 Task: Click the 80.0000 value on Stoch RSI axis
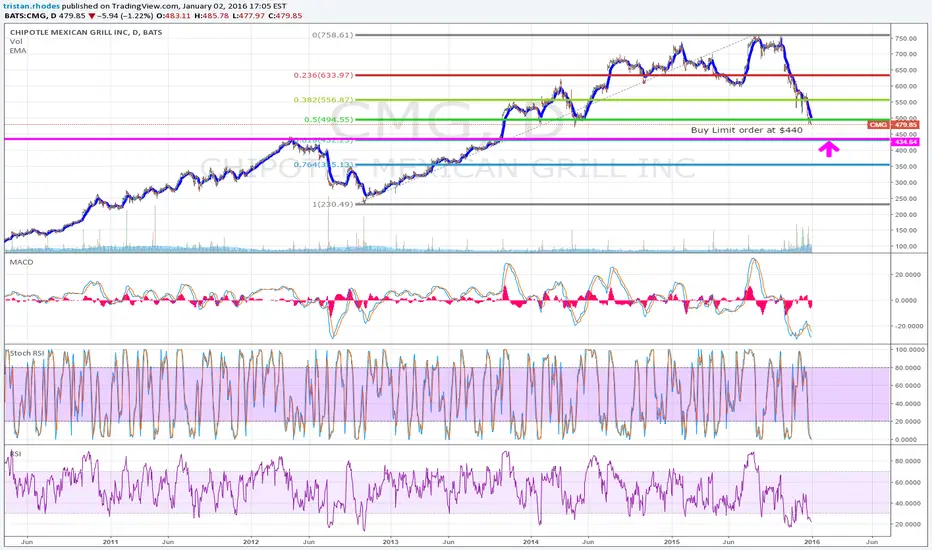click(x=909, y=367)
